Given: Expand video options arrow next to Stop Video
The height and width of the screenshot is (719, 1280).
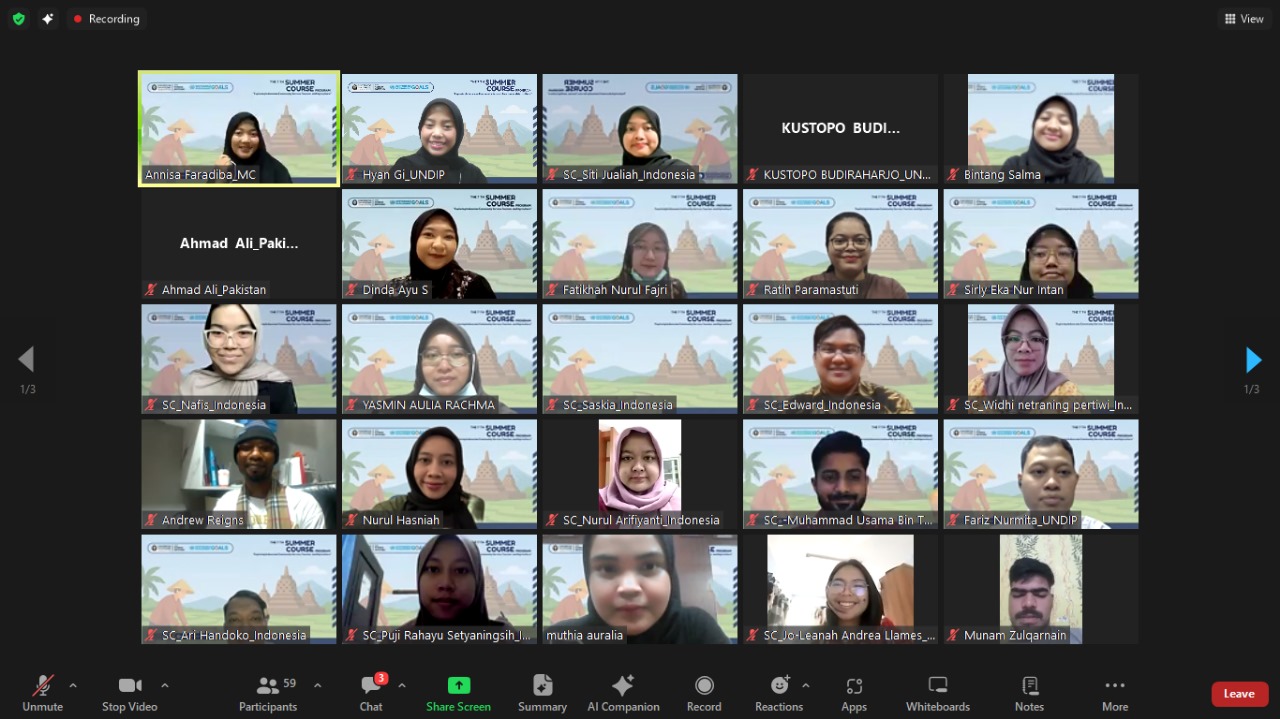Looking at the screenshot, I should coord(165,686).
